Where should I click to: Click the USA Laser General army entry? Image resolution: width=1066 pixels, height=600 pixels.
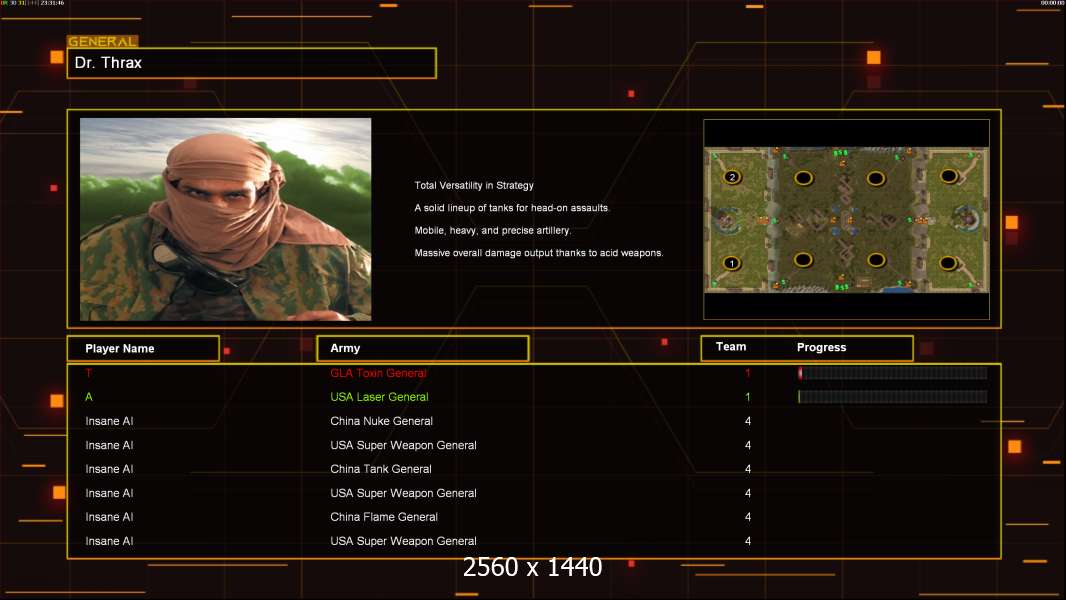click(379, 397)
